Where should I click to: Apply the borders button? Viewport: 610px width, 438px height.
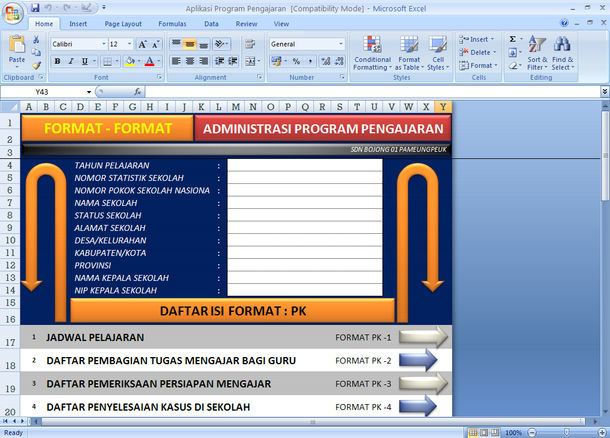[x=107, y=61]
